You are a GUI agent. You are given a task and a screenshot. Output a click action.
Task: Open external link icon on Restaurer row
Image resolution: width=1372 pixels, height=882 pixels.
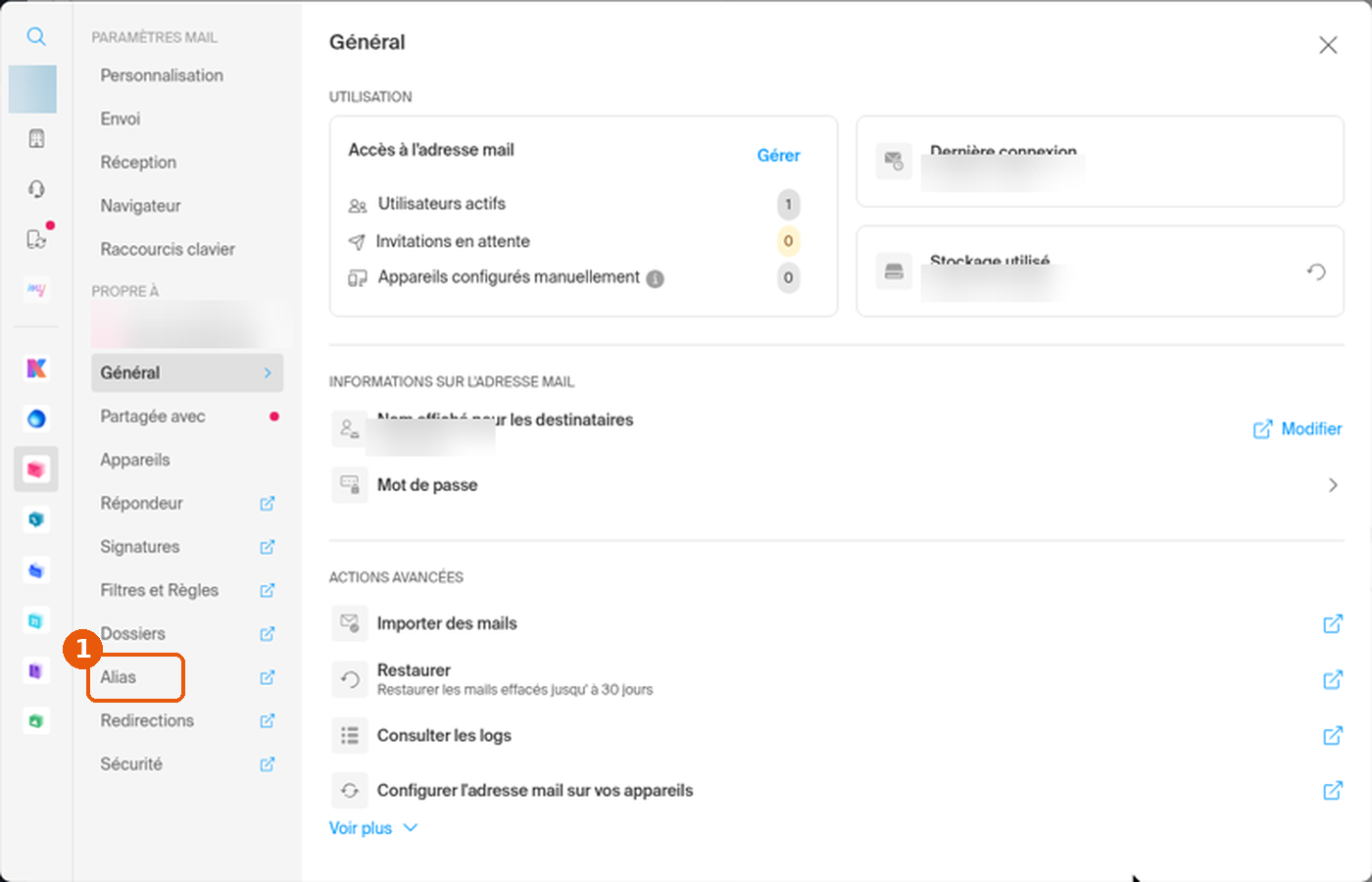(x=1333, y=679)
